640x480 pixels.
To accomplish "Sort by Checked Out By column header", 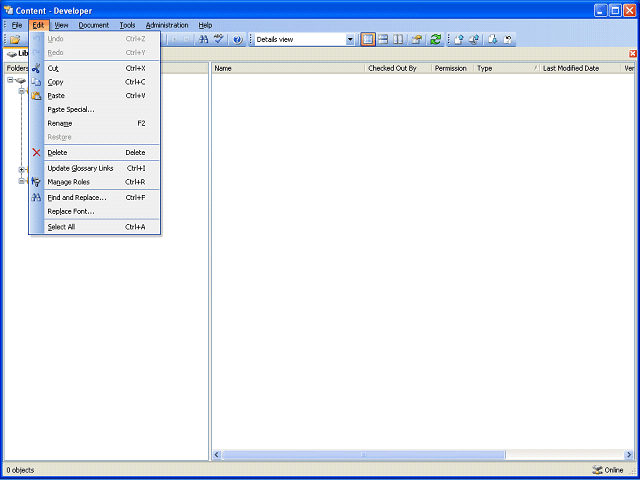I will 398,69.
